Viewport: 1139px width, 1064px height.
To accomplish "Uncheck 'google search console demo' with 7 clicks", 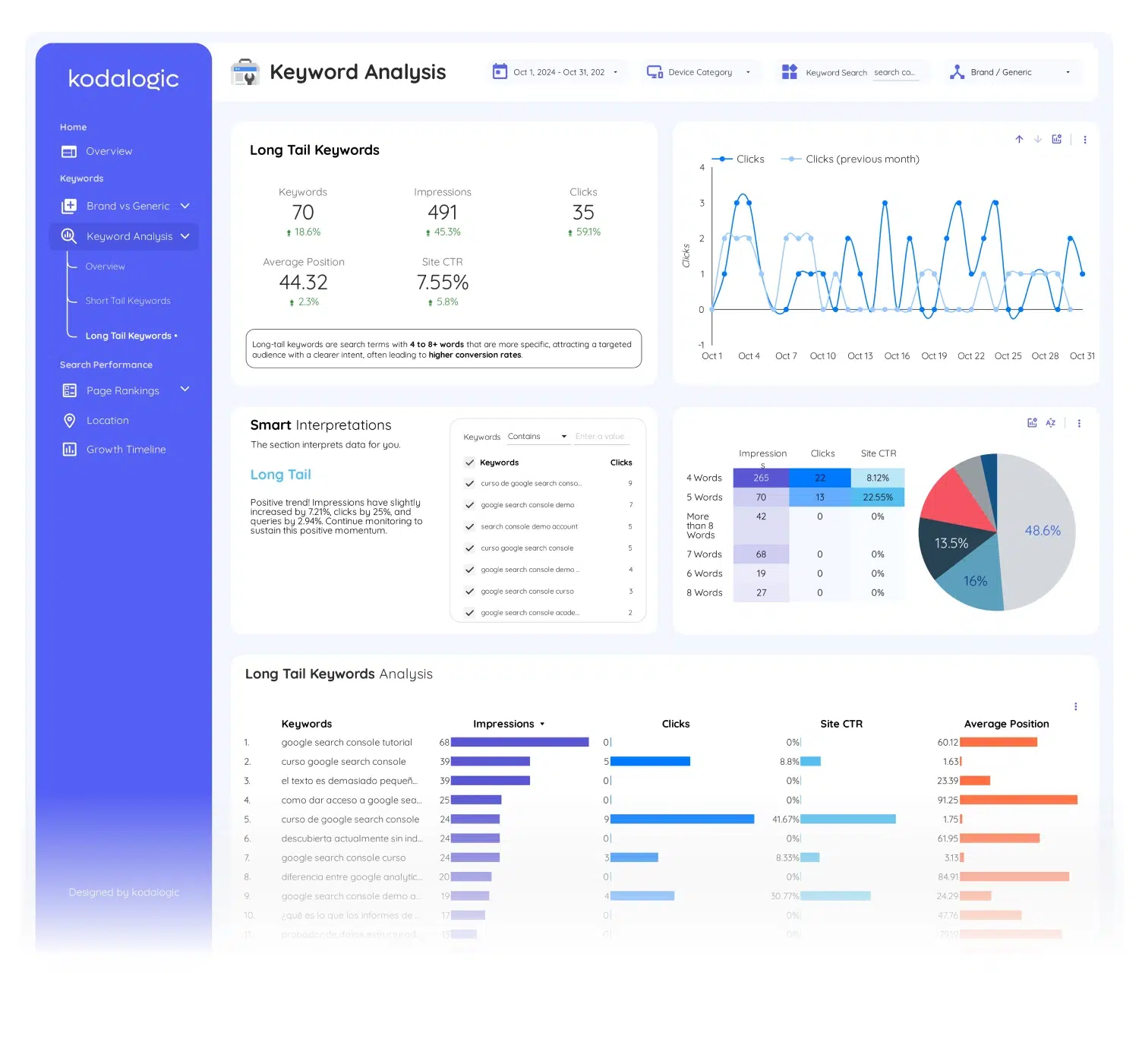I will [470, 505].
